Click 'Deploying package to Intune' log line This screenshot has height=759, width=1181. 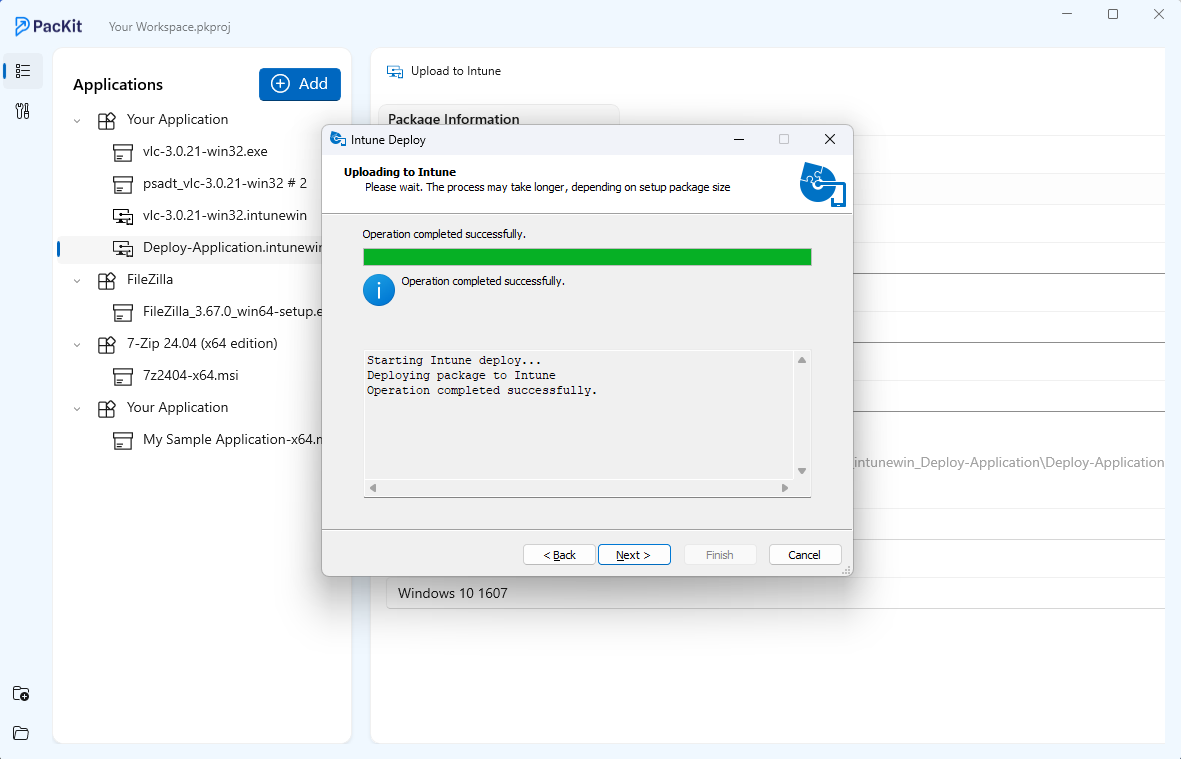coord(461,375)
